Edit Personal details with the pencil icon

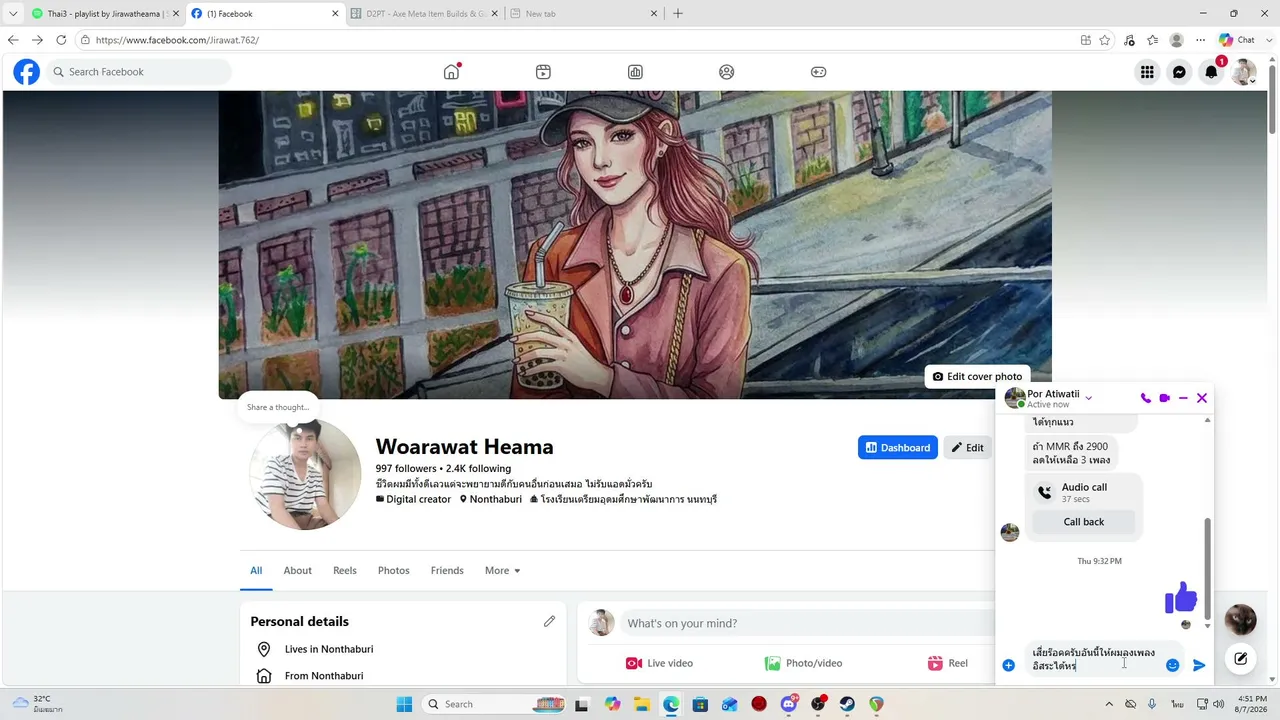click(549, 621)
